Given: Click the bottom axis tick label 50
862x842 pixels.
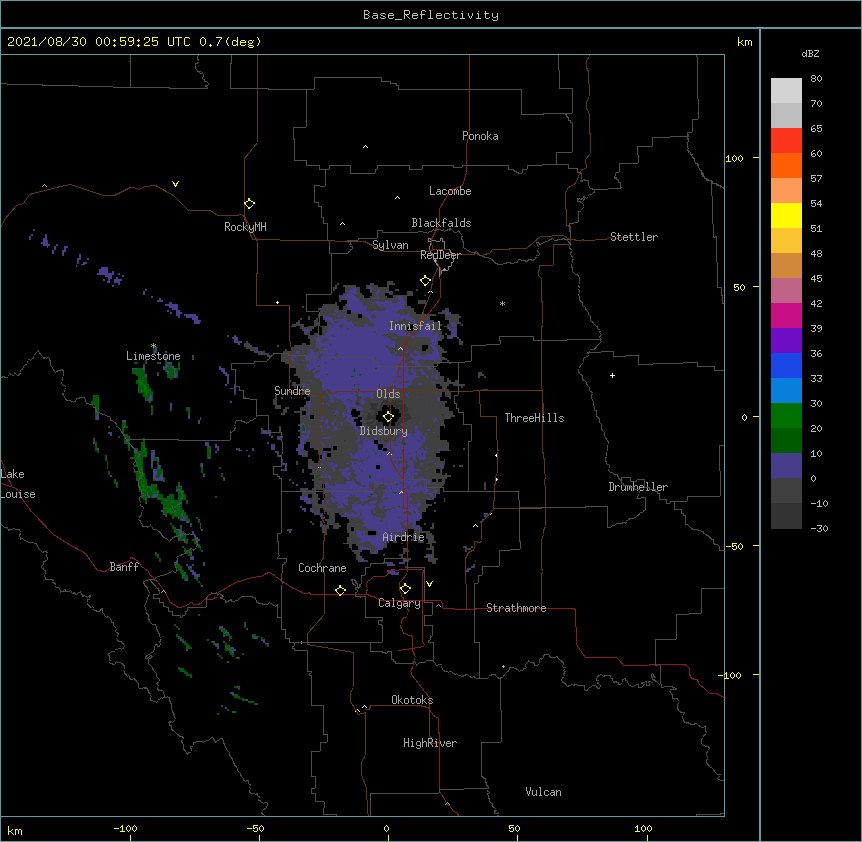Looking at the screenshot, I should pyautogui.click(x=514, y=828).
